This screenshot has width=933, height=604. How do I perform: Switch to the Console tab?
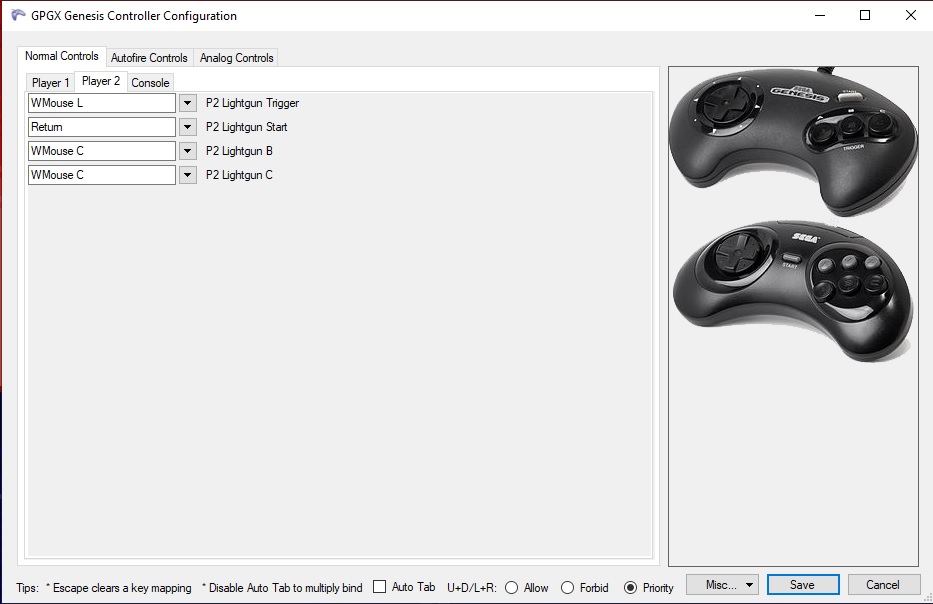151,83
